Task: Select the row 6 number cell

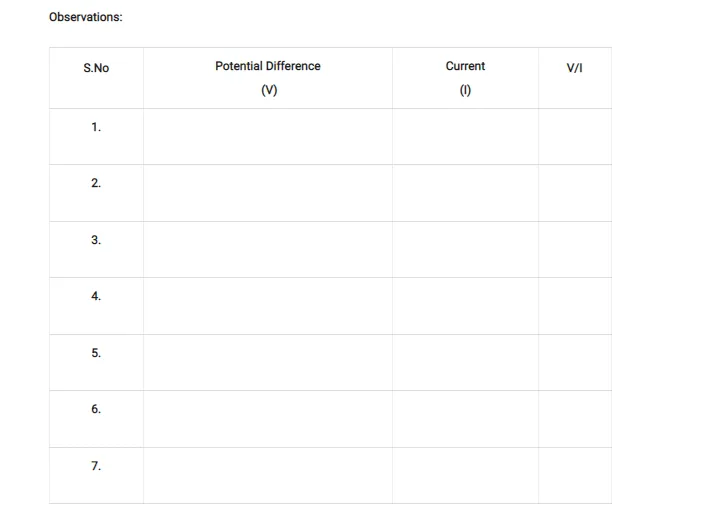Action: click(x=96, y=409)
